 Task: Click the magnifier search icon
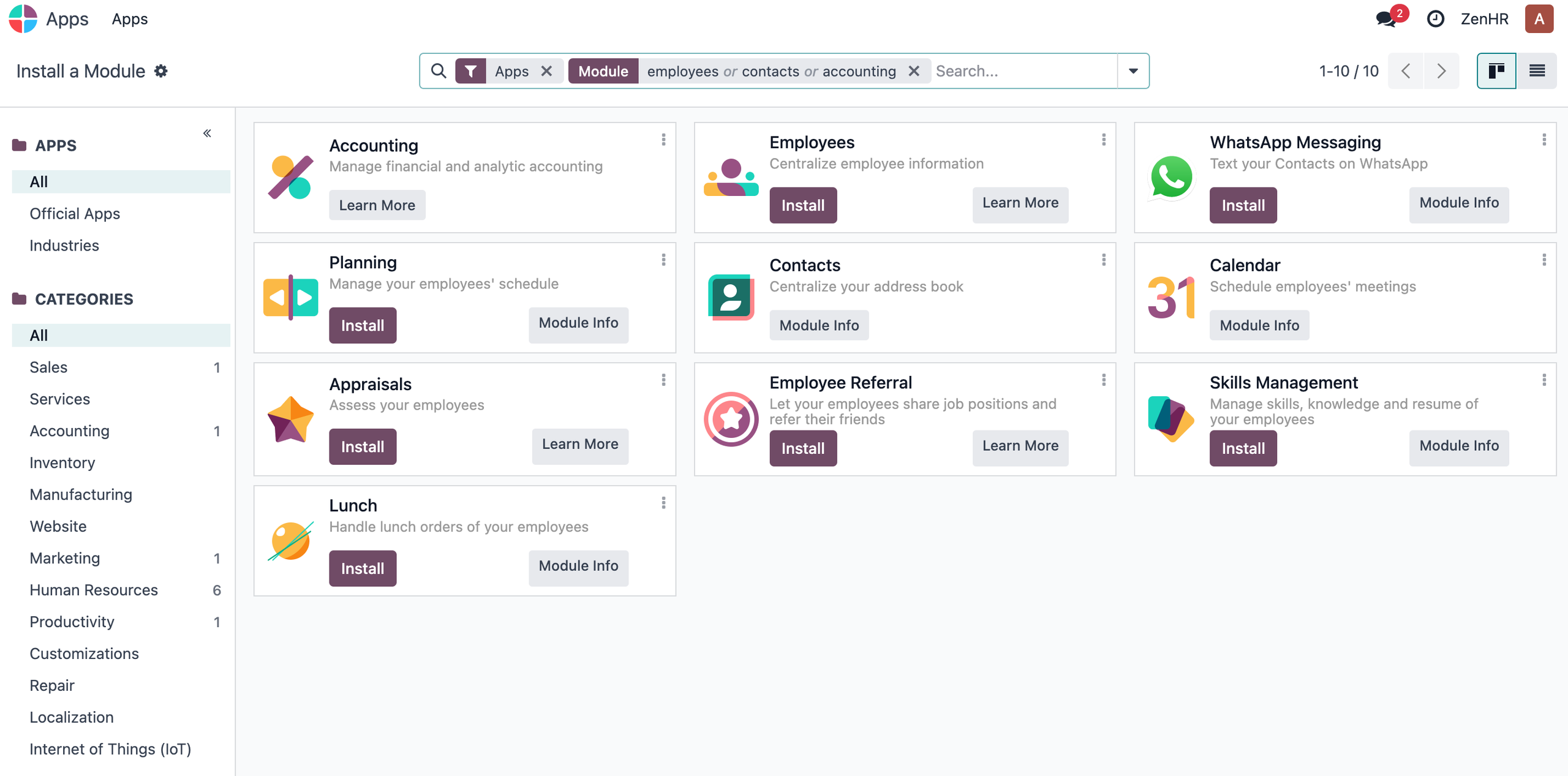pos(439,71)
